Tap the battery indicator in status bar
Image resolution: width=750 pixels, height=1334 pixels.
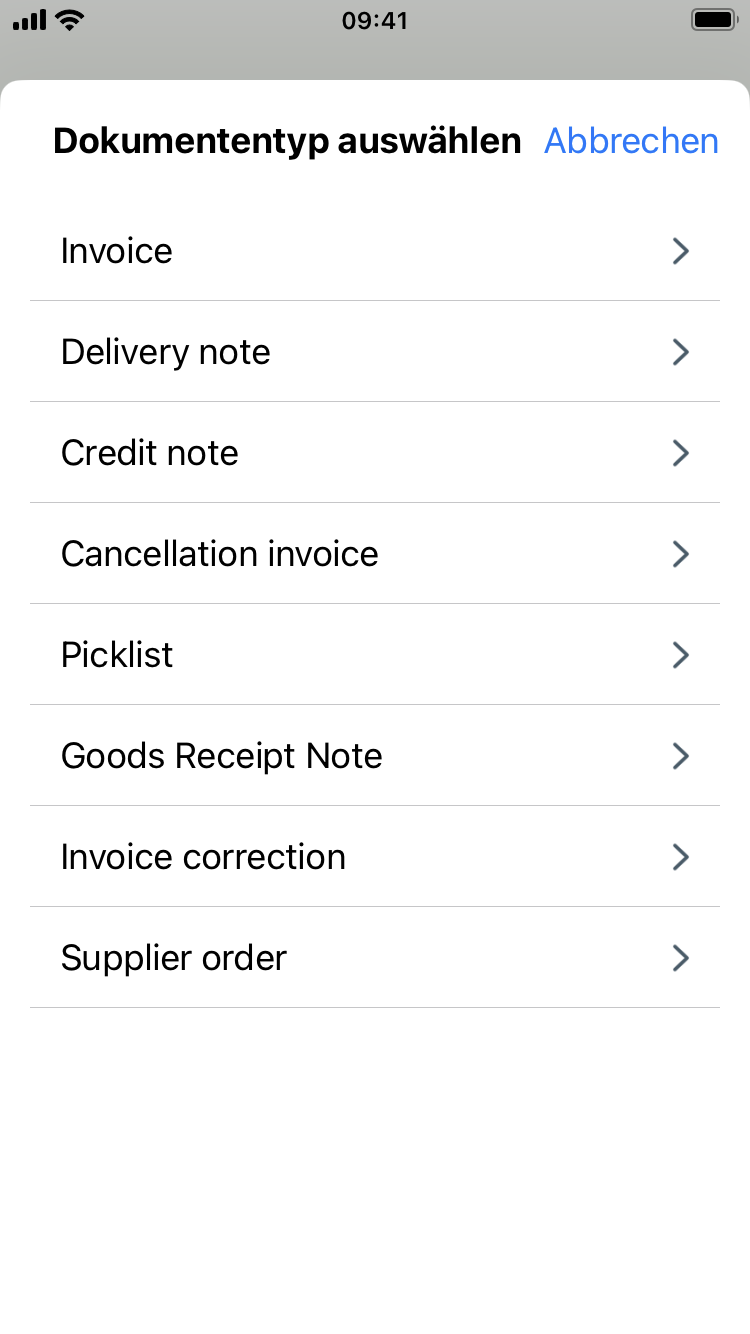pos(714,20)
